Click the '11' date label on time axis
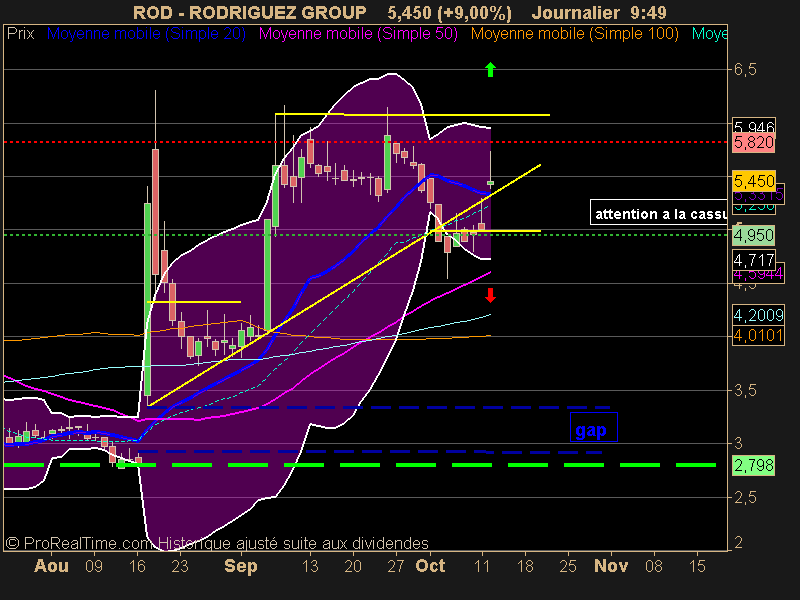Image resolution: width=800 pixels, height=600 pixels. click(x=482, y=566)
